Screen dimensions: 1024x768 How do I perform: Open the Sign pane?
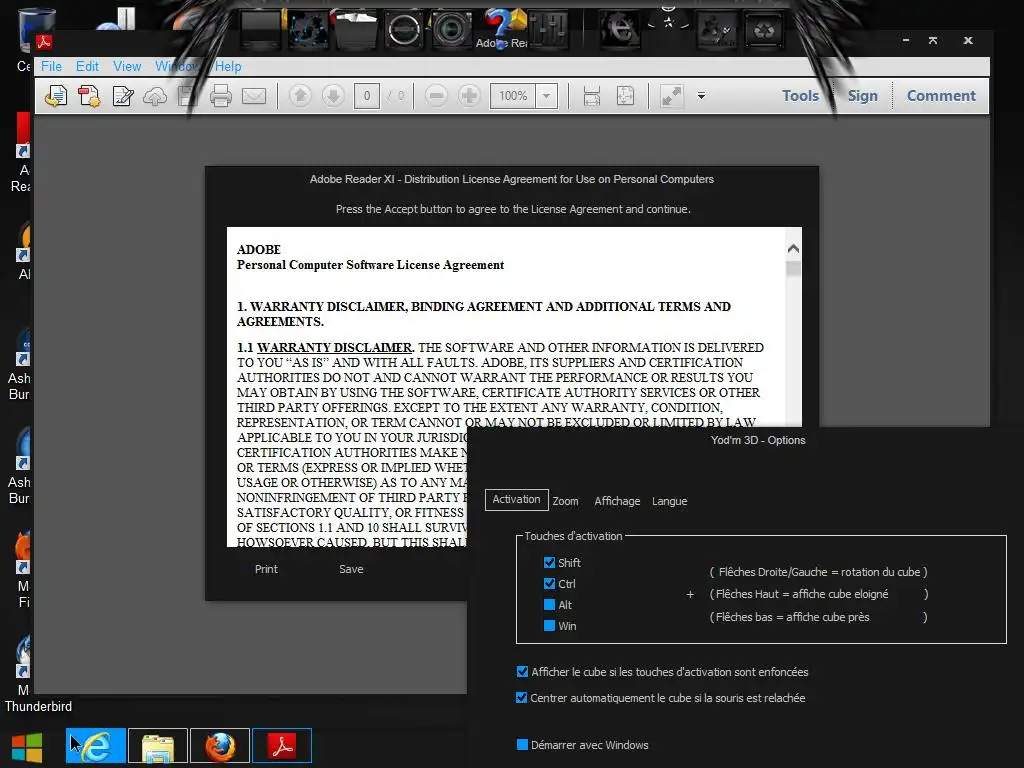pyautogui.click(x=862, y=95)
